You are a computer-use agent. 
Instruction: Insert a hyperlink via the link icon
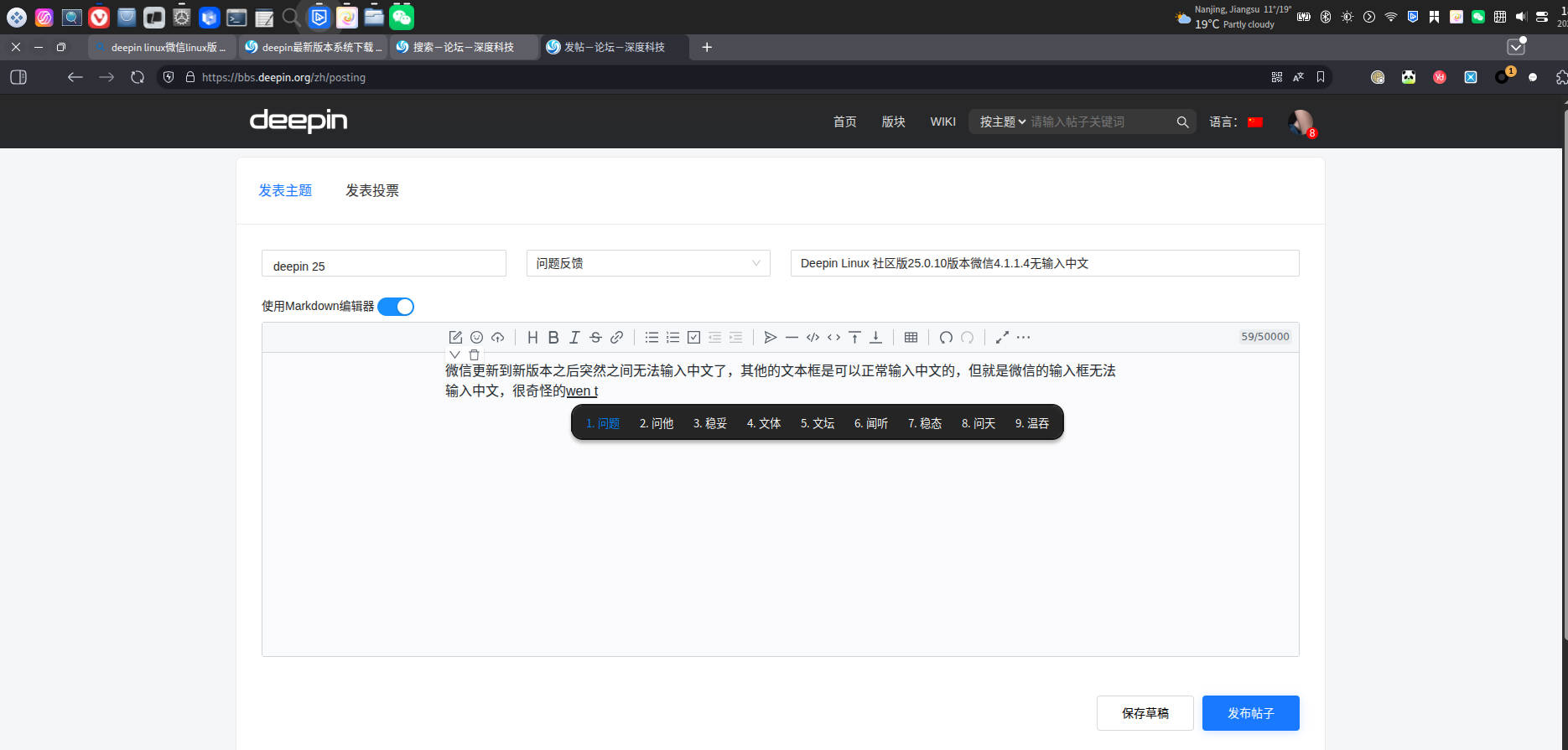[x=617, y=337]
